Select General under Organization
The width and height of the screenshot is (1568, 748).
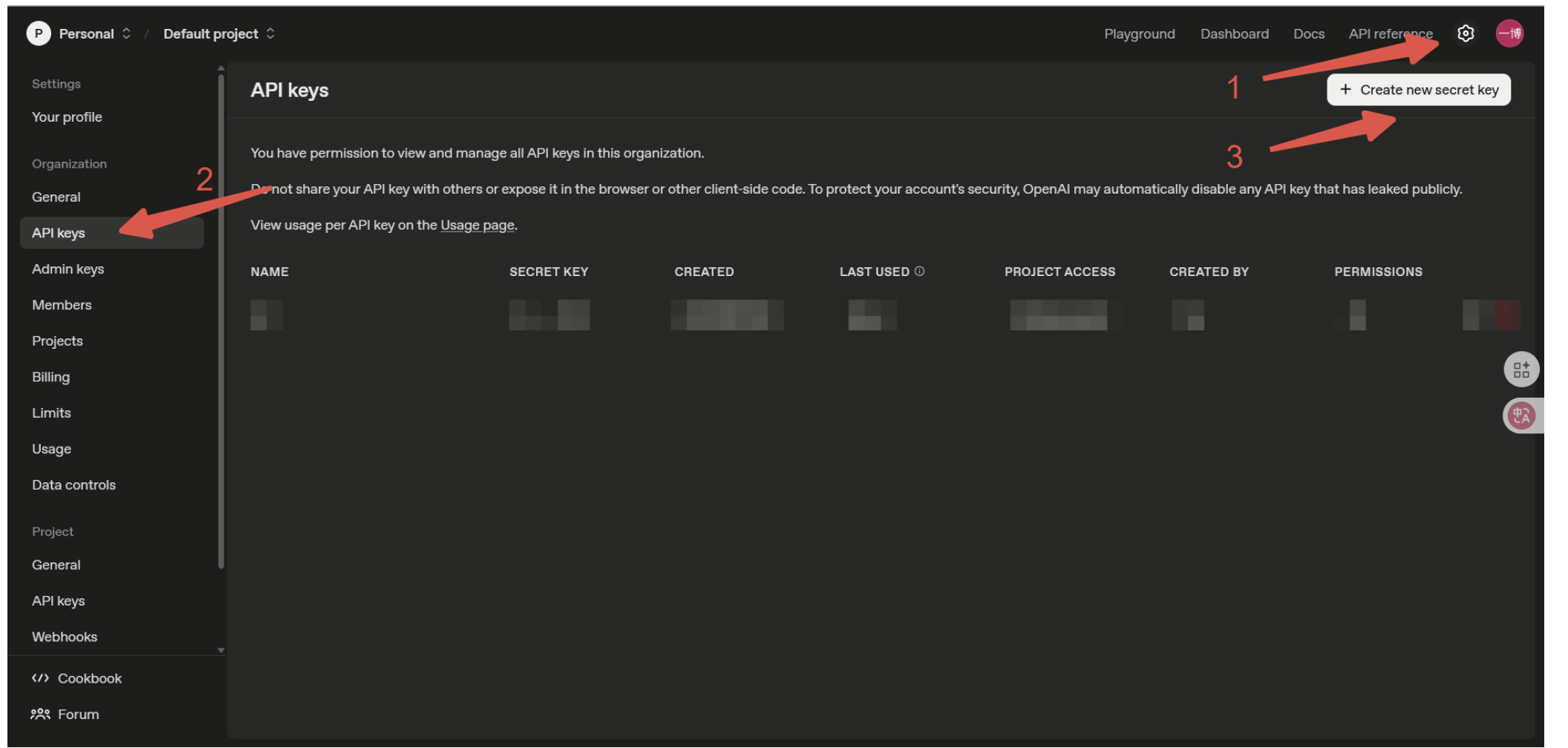56,197
